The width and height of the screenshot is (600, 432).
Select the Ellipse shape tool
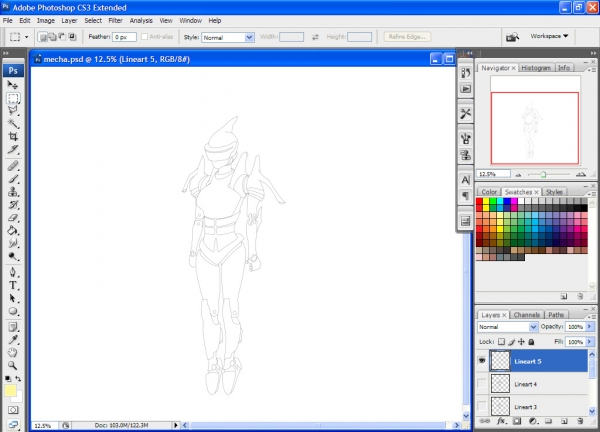coord(13,311)
